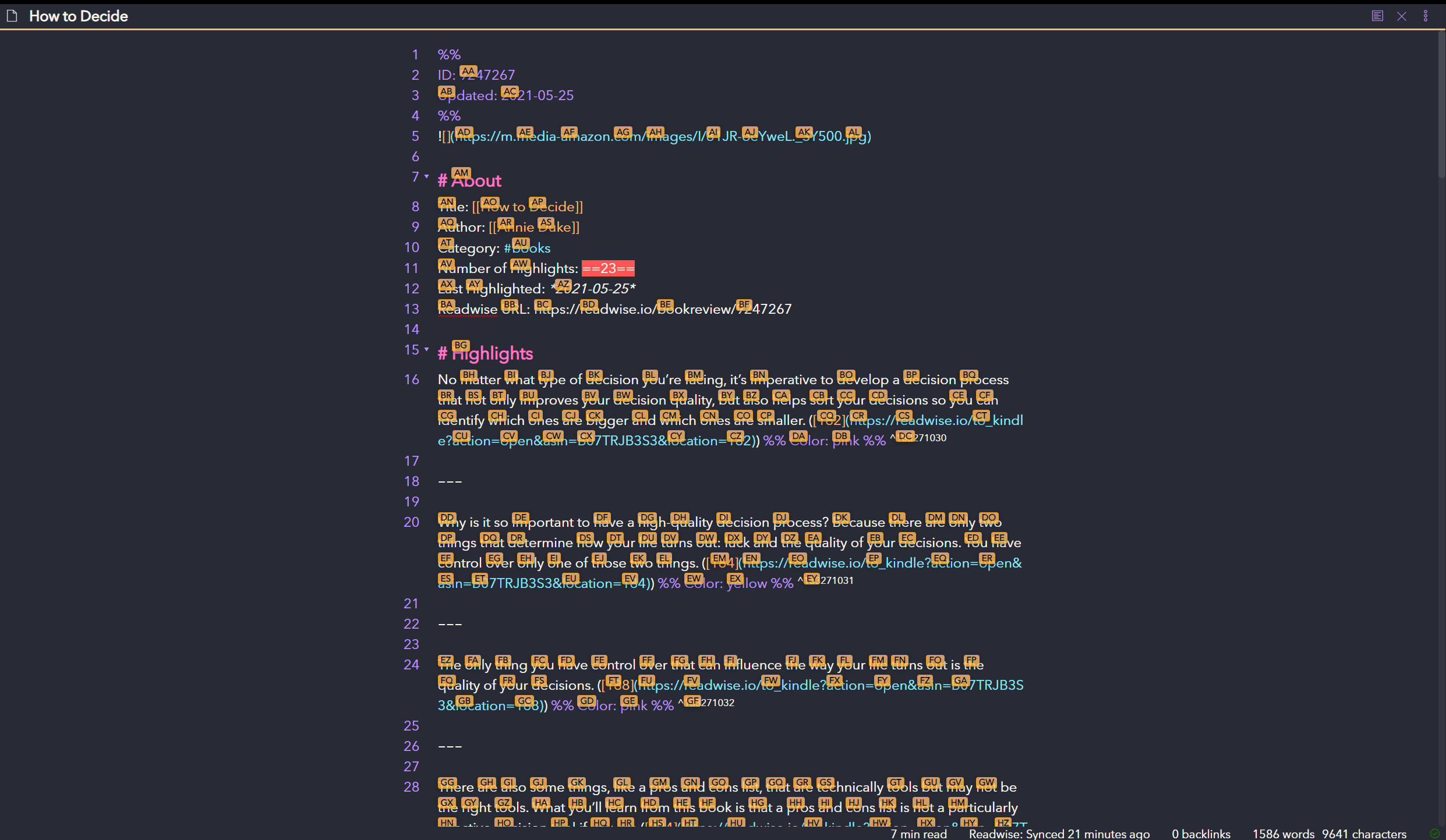Switch to reading view using the document icon

click(1377, 16)
